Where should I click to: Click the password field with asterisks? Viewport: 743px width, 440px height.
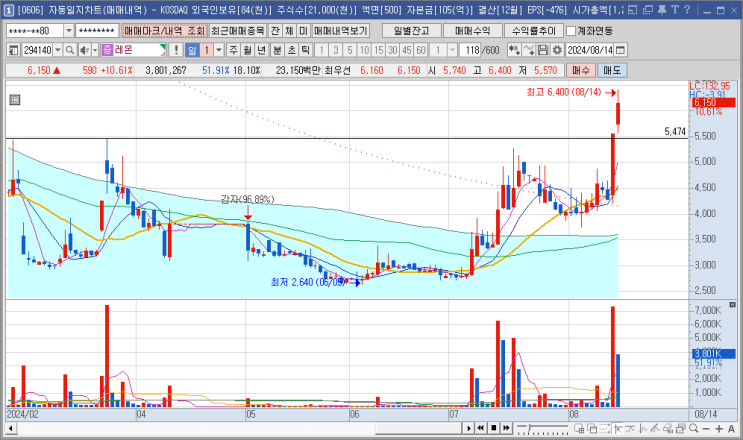tap(97, 31)
